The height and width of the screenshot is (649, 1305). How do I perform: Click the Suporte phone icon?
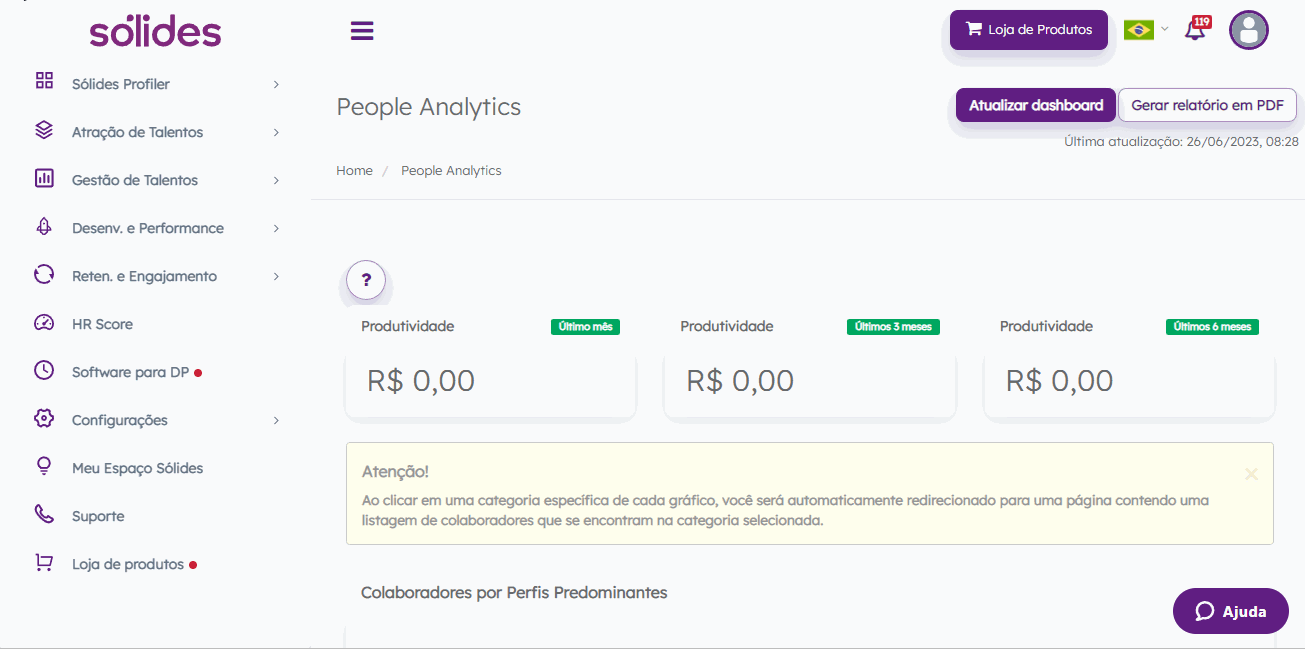(44, 515)
